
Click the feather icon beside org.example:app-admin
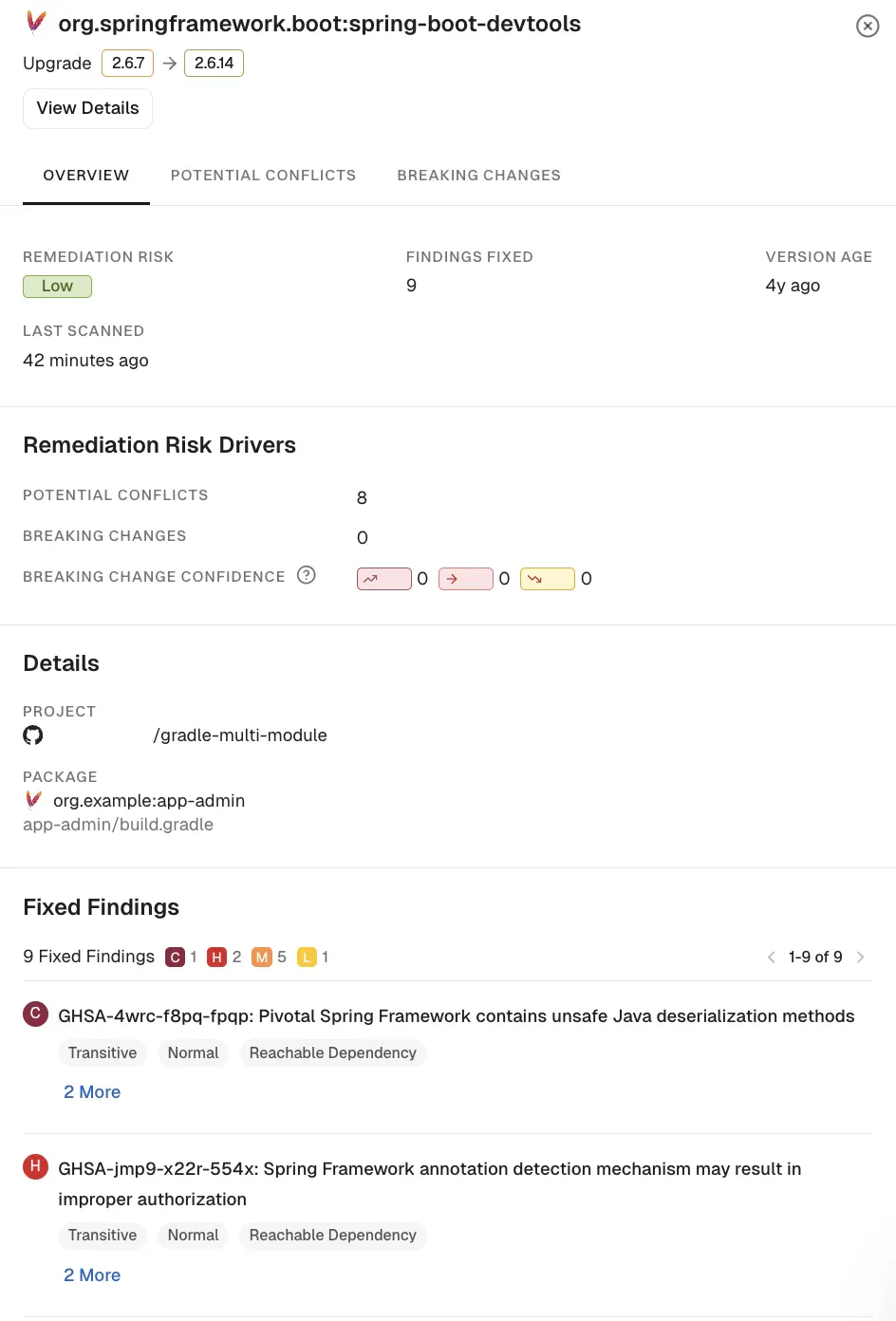tap(34, 800)
